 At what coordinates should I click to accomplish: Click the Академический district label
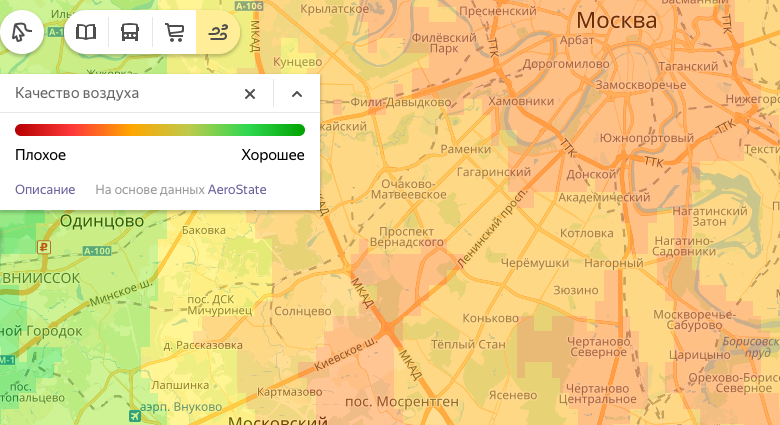tap(604, 198)
